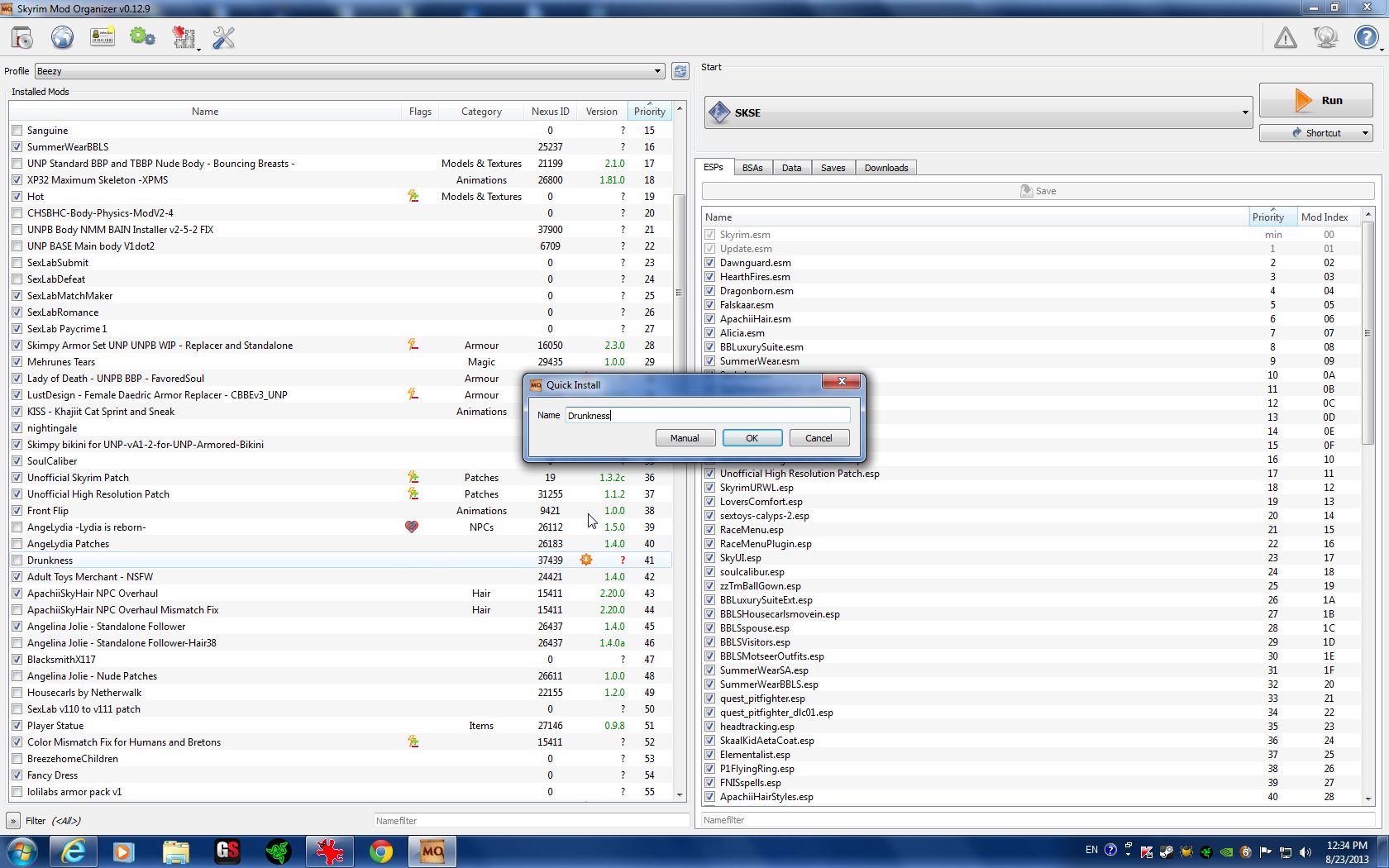The image size is (1389, 868).
Task: Toggle the Drunkness mod checkbox
Action: click(x=17, y=560)
